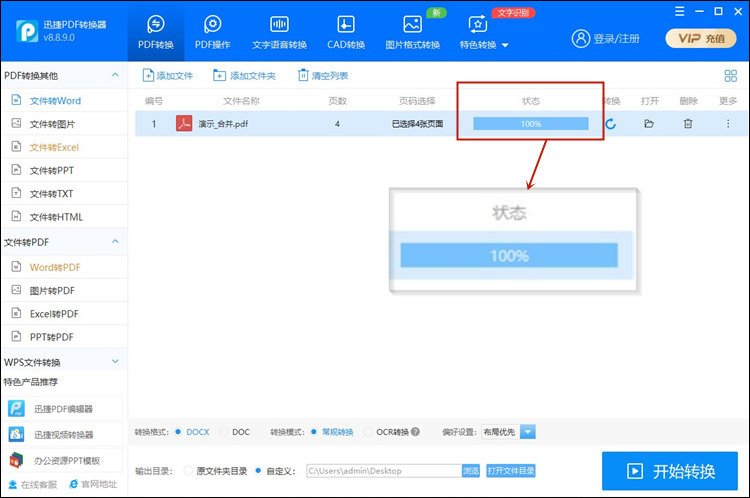The height and width of the screenshot is (498, 750).
Task: Click the OCR转换 help question icon
Action: pos(415,432)
